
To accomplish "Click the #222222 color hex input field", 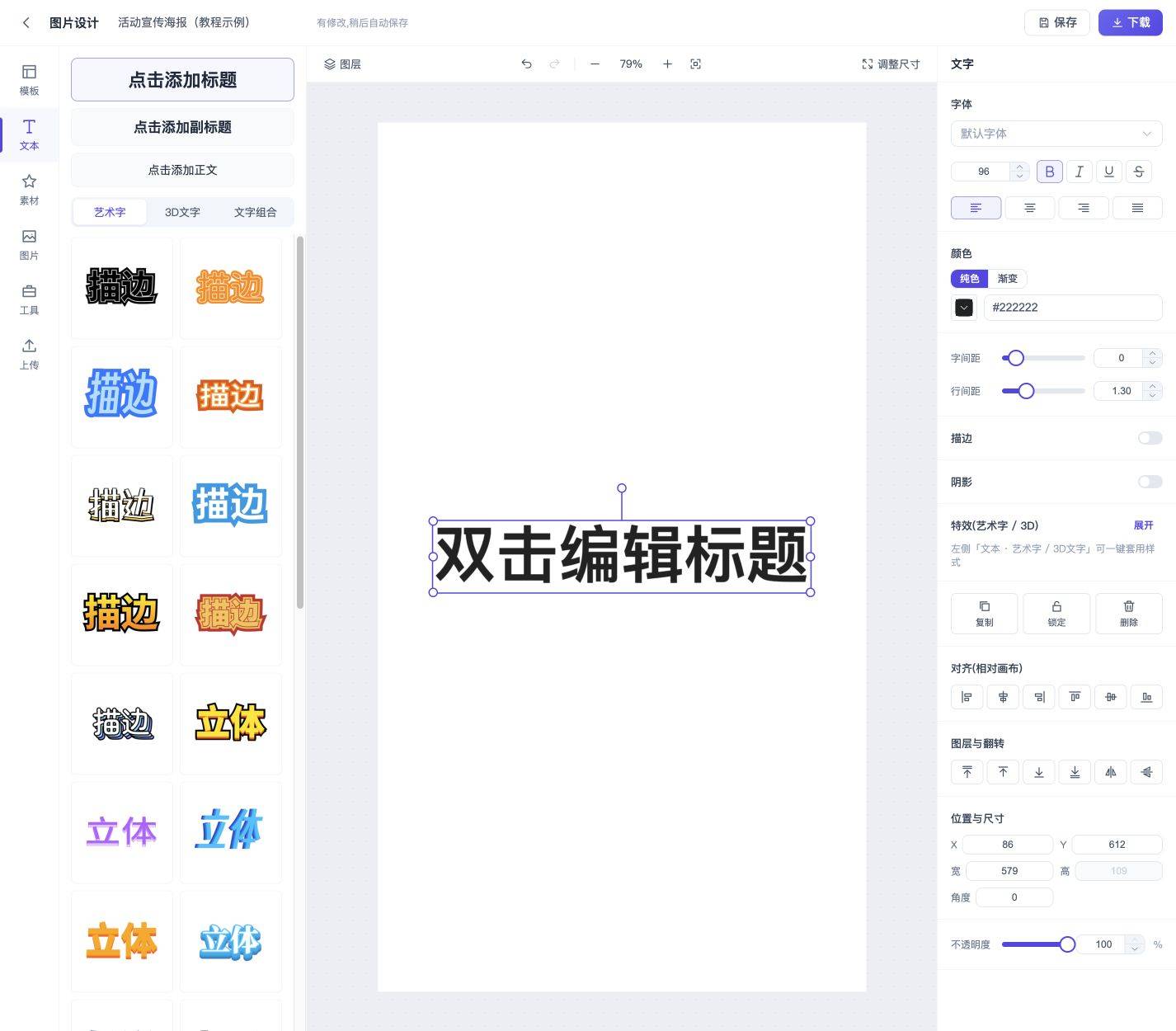I will coord(1073,308).
